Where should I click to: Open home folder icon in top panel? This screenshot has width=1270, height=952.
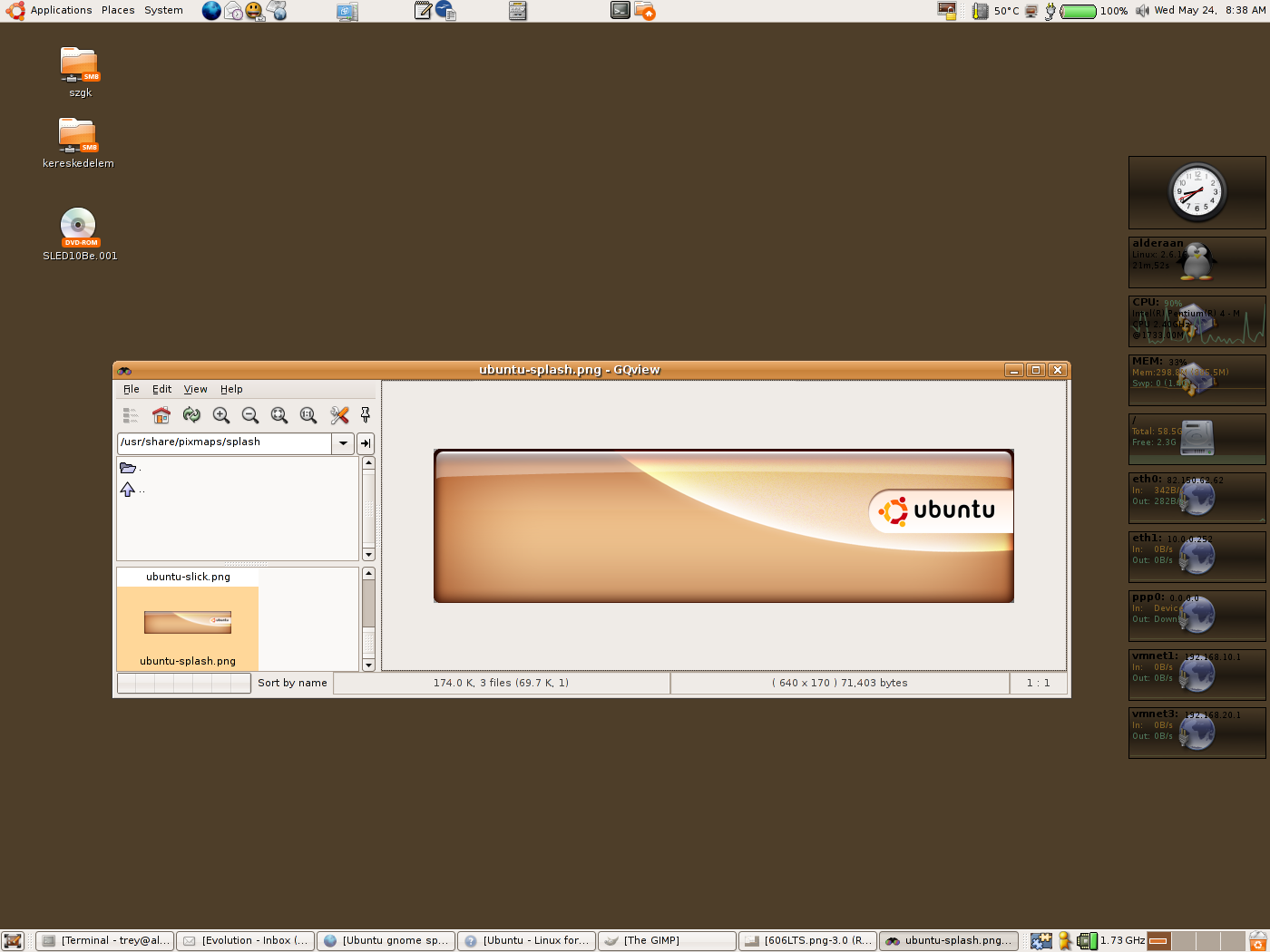645,11
